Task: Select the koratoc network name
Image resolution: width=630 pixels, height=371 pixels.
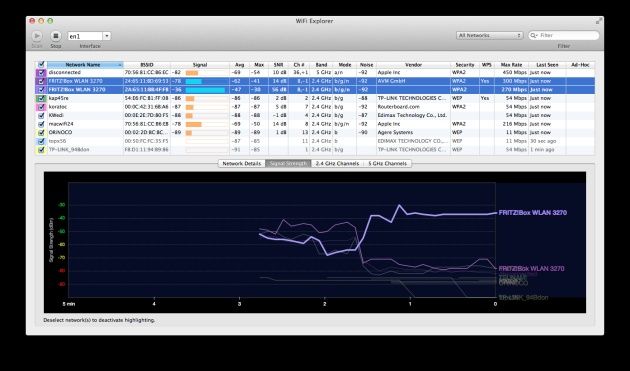Action: click(x=58, y=107)
